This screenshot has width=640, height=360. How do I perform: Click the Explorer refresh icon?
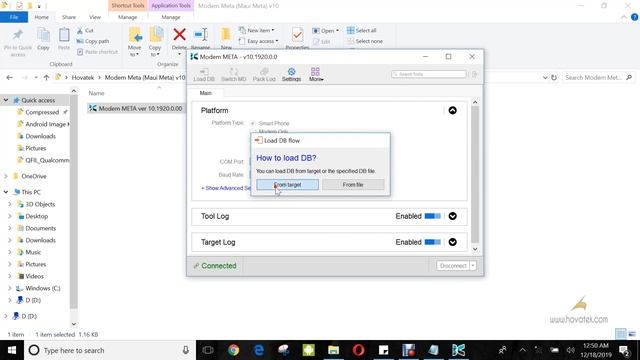coord(554,78)
